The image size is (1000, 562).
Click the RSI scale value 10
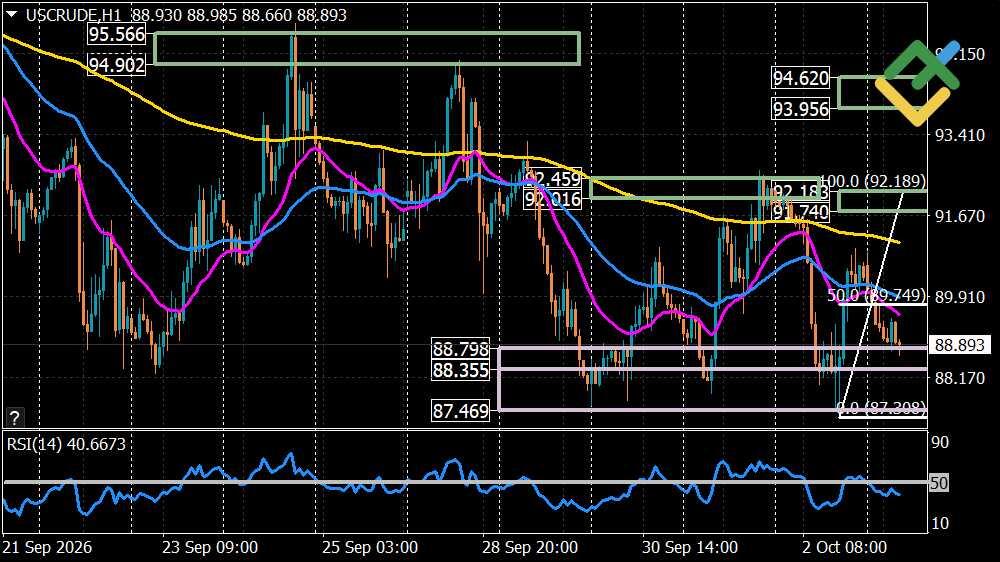point(939,523)
